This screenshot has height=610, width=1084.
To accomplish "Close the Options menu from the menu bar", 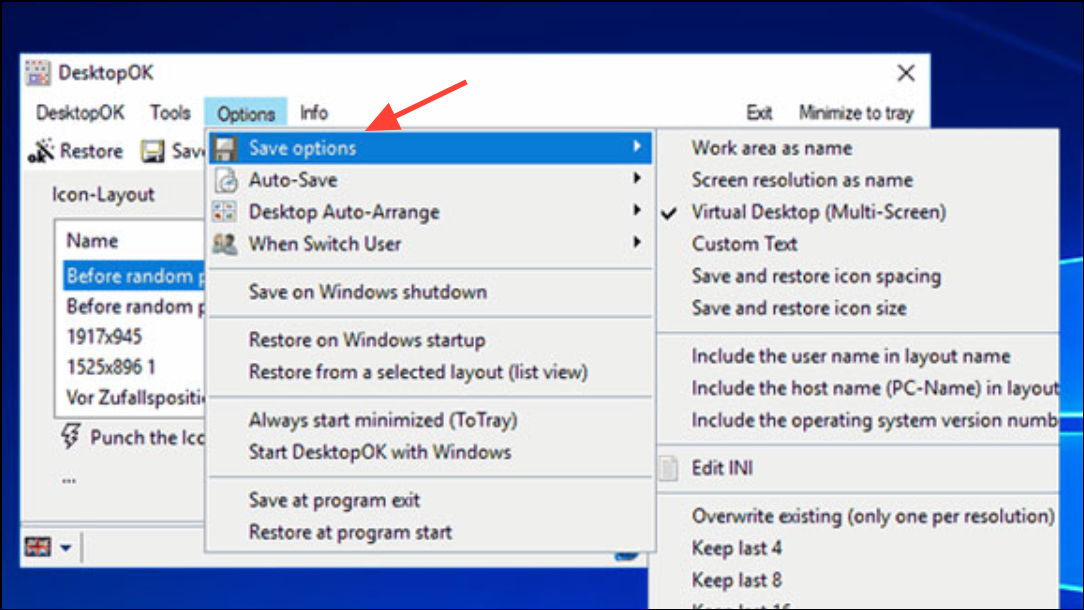I will coord(245,113).
